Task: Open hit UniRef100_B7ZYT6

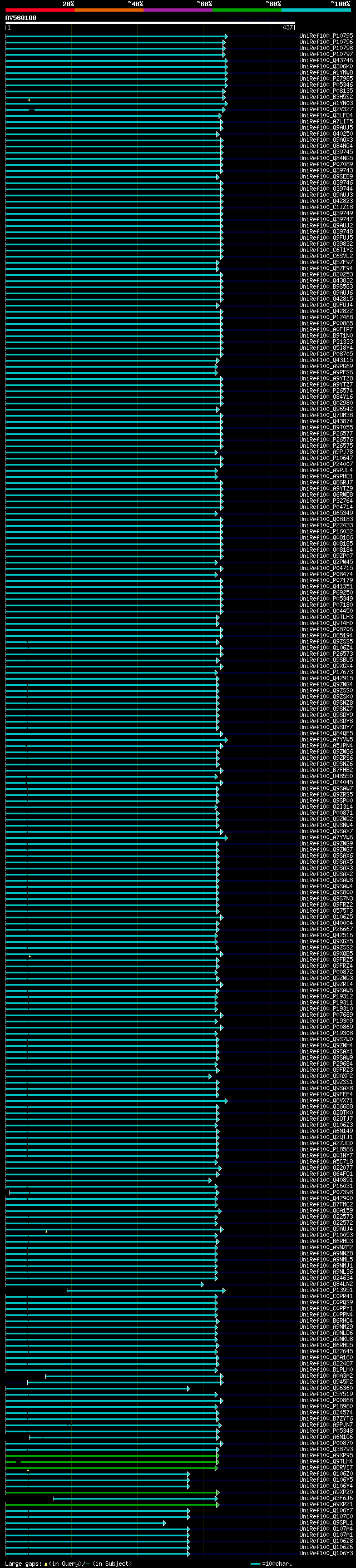Action: click(x=326, y=1419)
